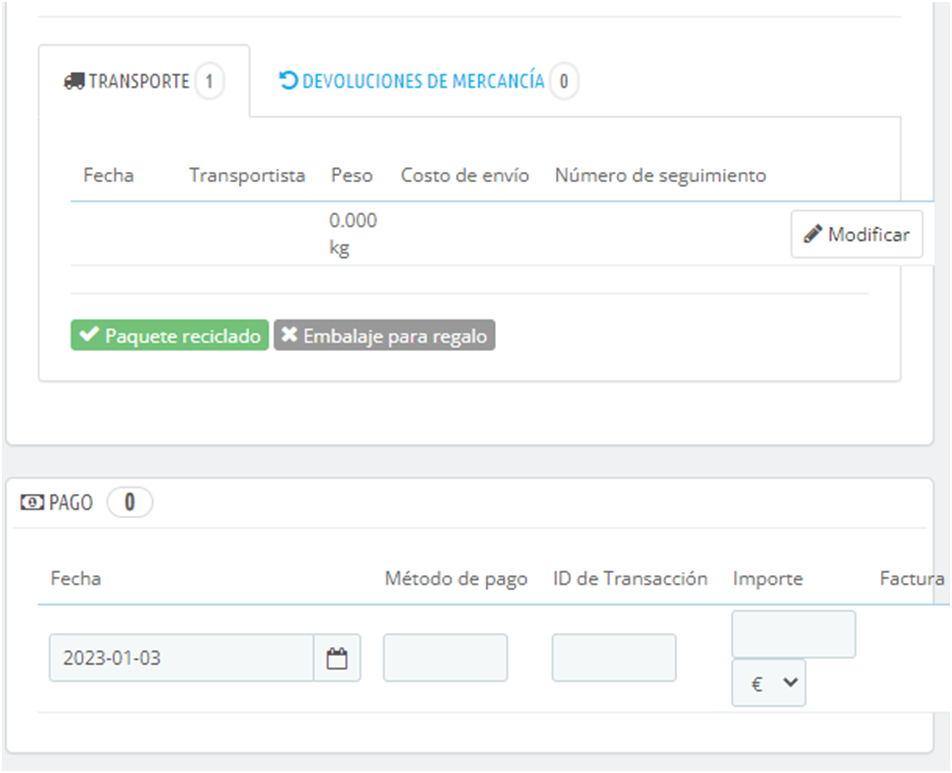This screenshot has height=773, width=952.
Task: Click the PAGO panel heading text
Action: click(71, 502)
